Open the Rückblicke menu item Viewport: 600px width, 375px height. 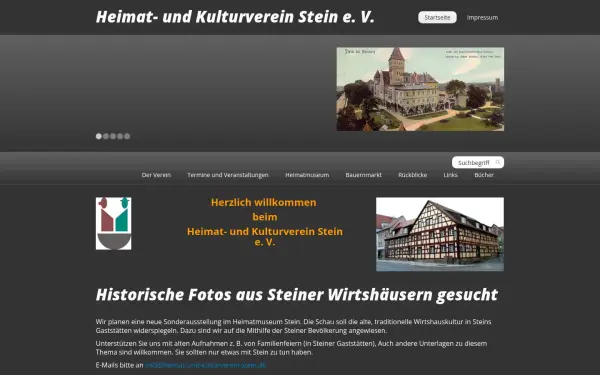(412, 175)
